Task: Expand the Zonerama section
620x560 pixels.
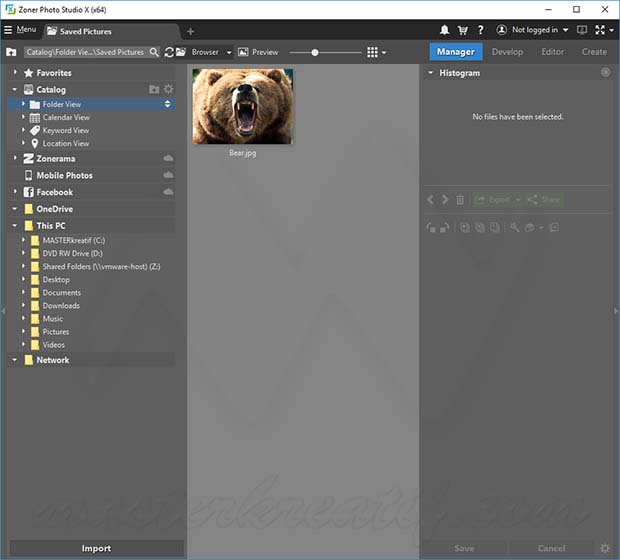Action: tap(15, 158)
